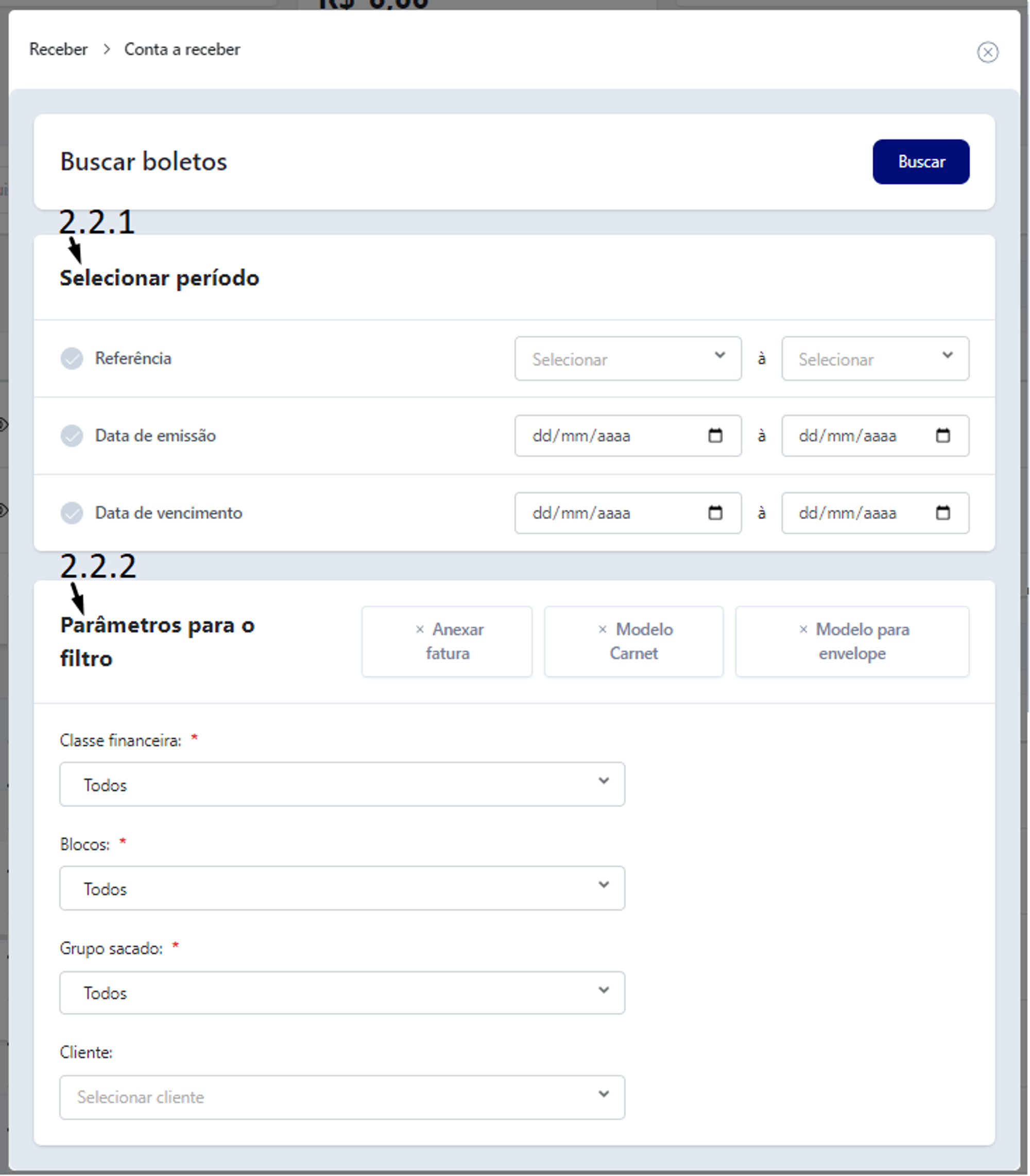Screen dimensions: 1030x1176
Task: Toggle the Modelo Carnet option
Action: [633, 642]
